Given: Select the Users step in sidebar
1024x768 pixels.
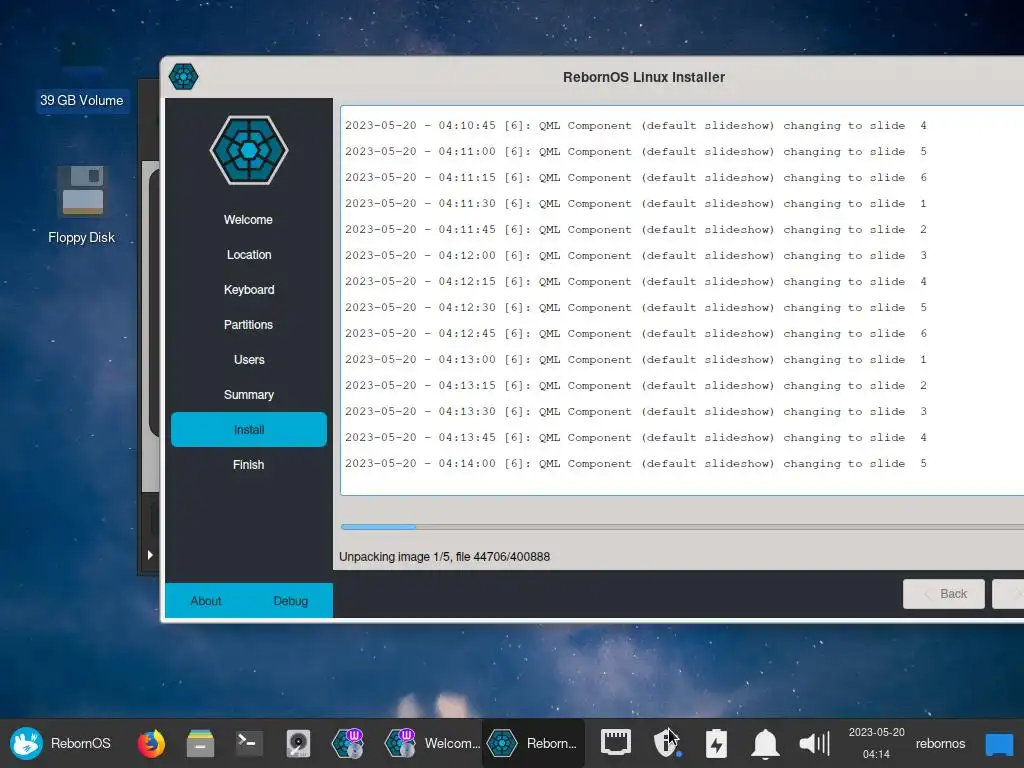Looking at the screenshot, I should click(249, 359).
